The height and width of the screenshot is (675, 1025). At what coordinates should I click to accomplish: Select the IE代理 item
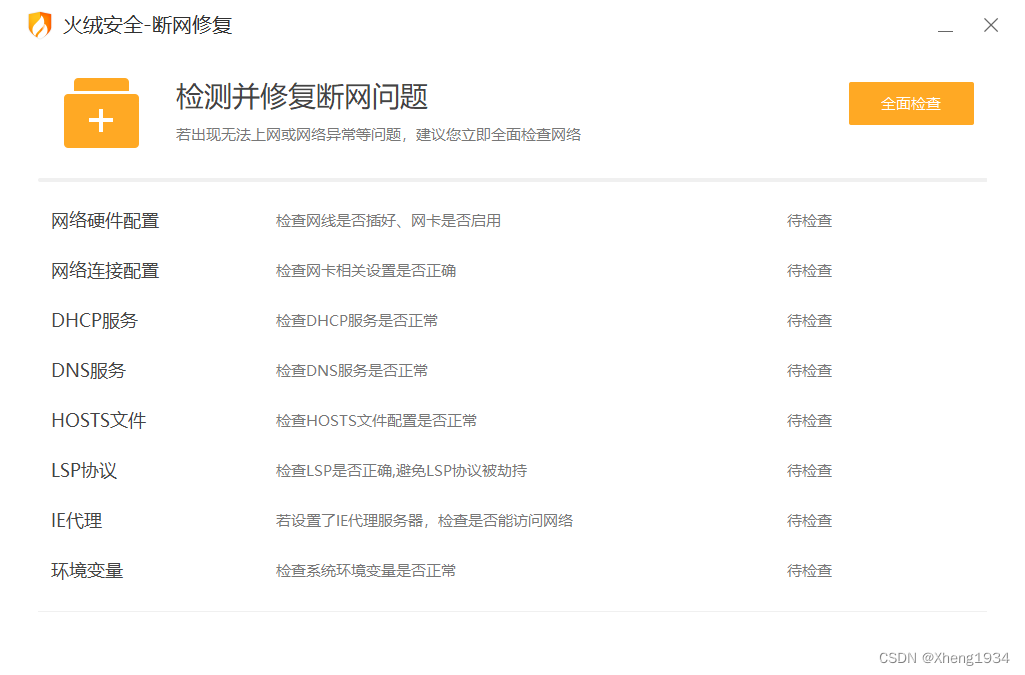pos(76,521)
